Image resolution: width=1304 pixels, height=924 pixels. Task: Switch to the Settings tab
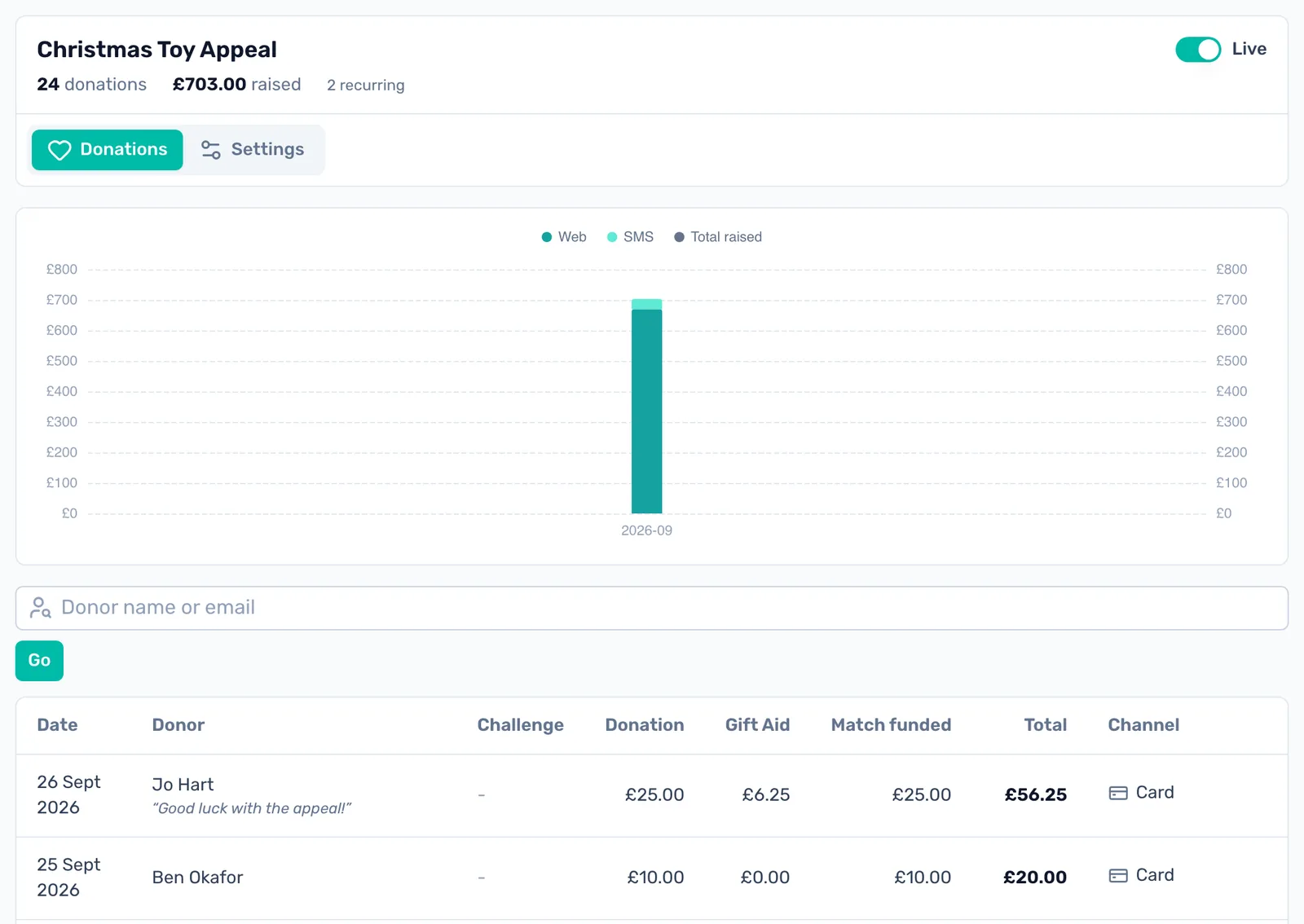click(x=253, y=150)
